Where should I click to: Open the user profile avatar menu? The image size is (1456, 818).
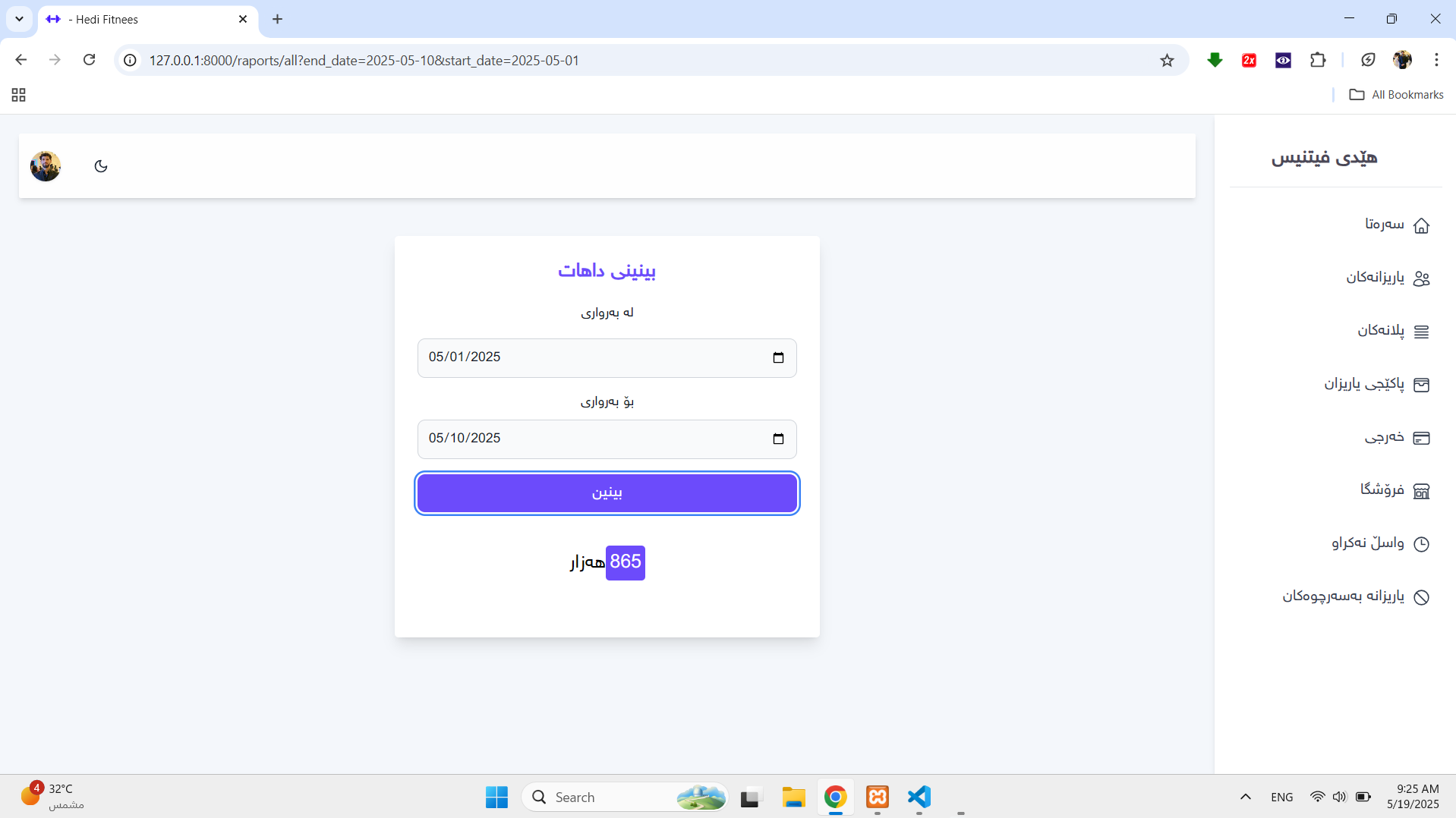[x=46, y=166]
